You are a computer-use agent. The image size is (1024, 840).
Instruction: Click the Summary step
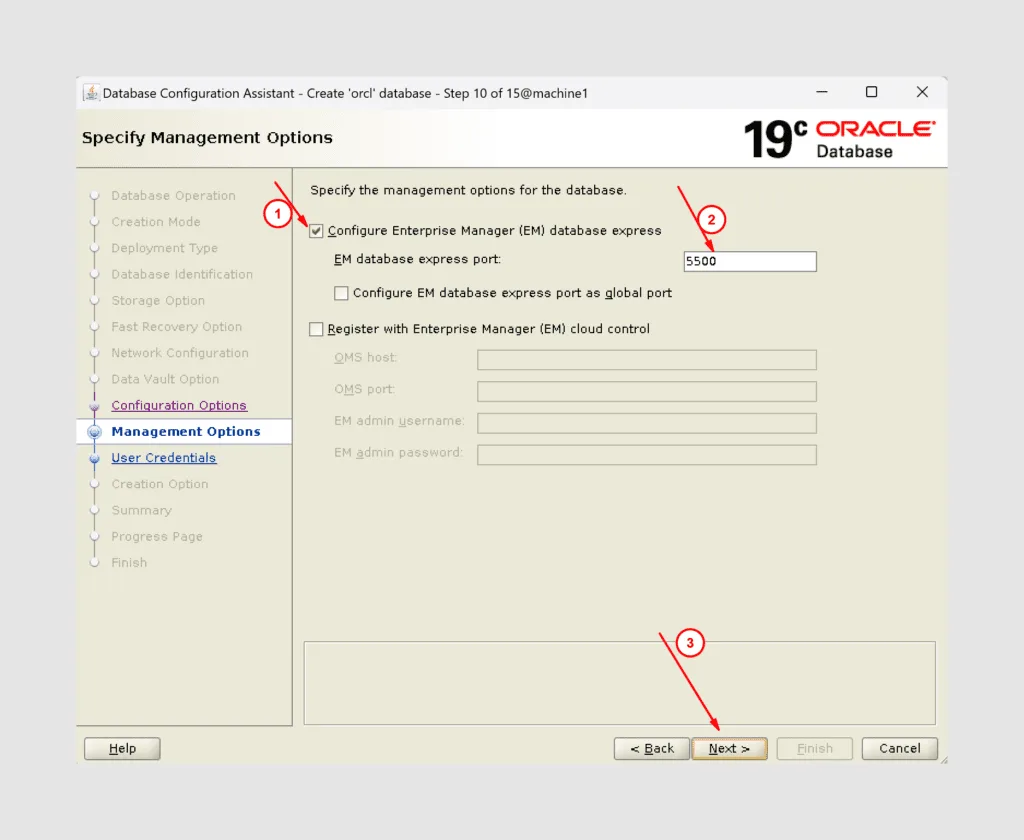(x=141, y=510)
